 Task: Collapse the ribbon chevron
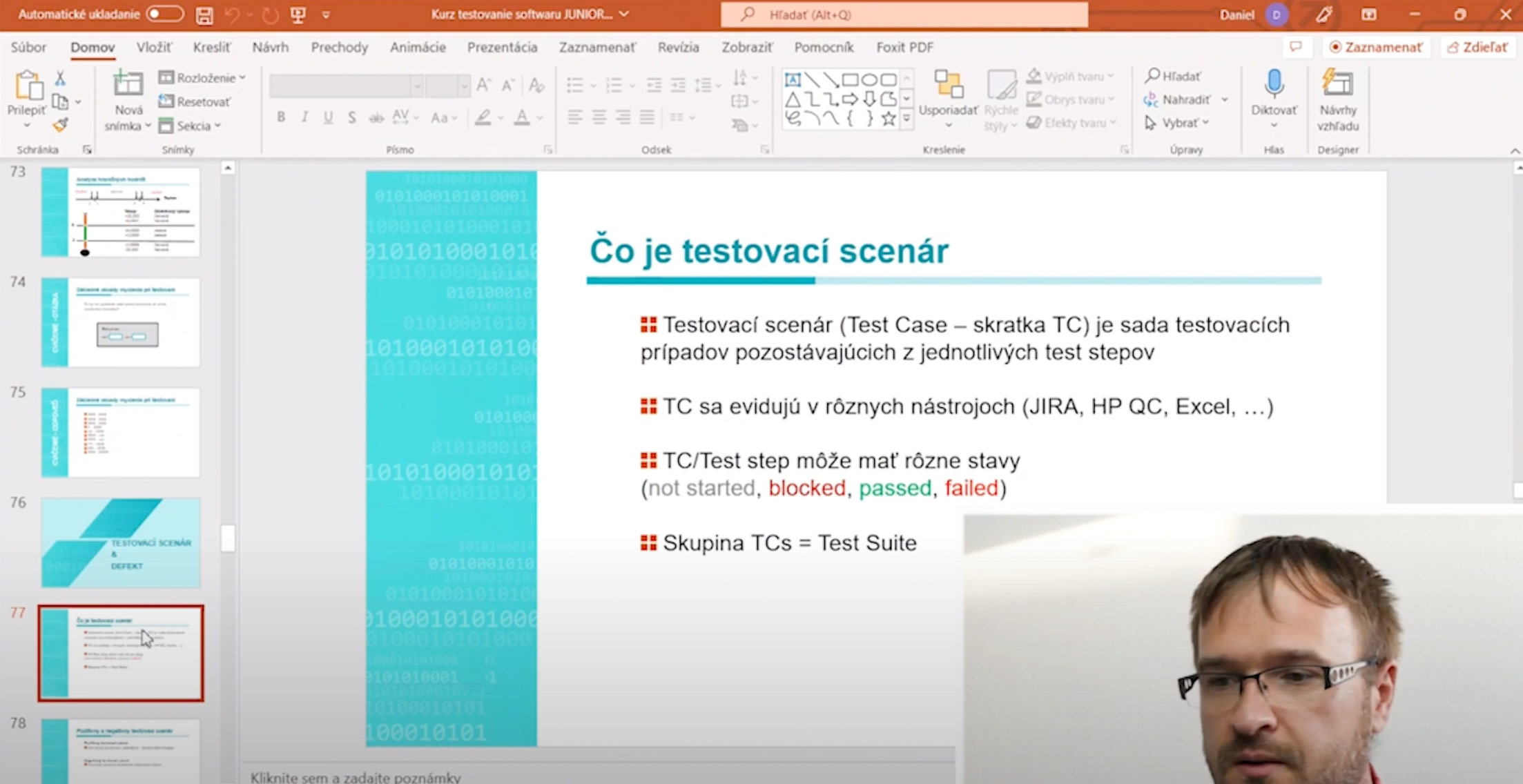click(x=1515, y=150)
